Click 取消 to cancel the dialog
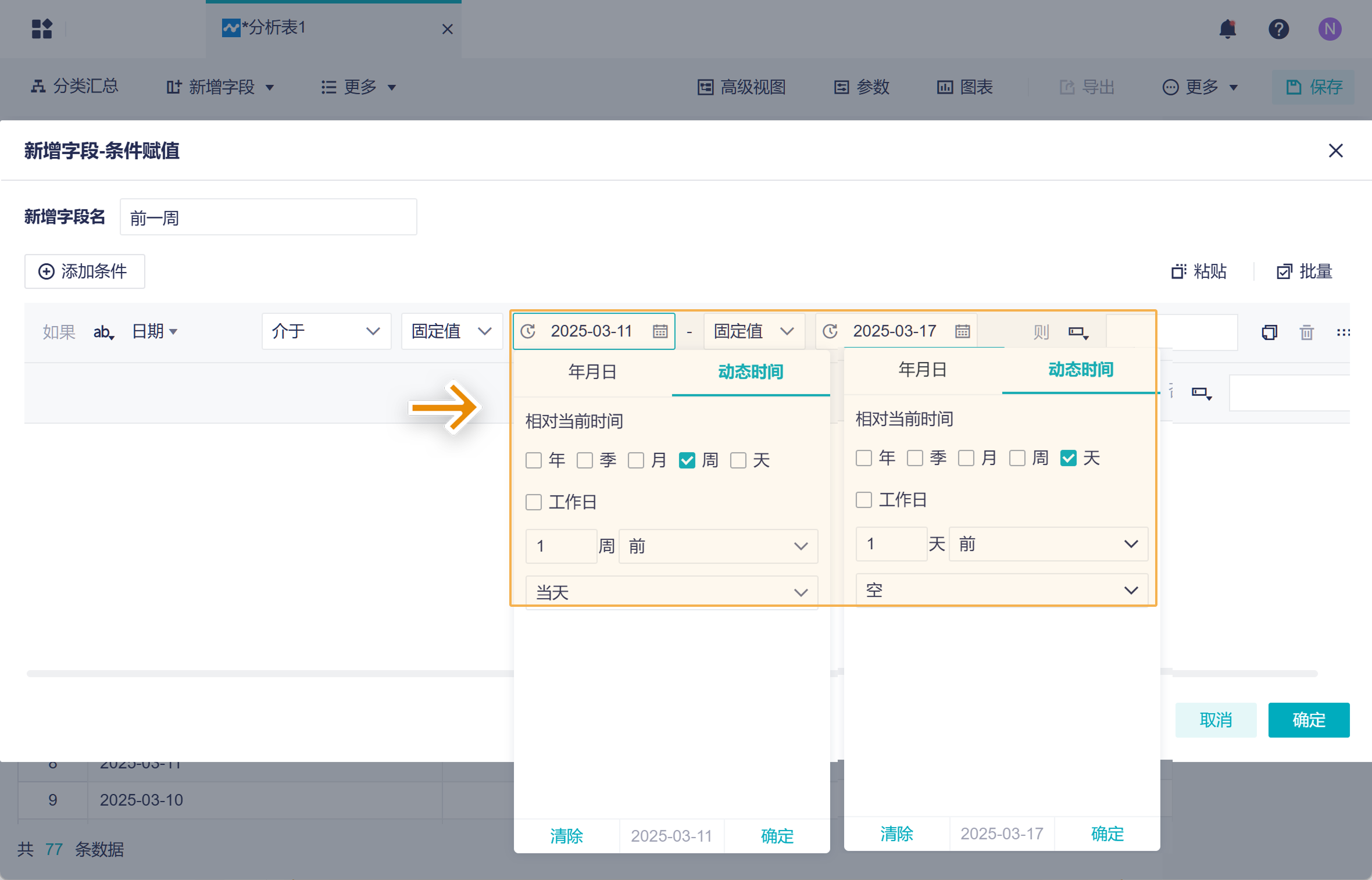The height and width of the screenshot is (880, 1372). click(1215, 720)
